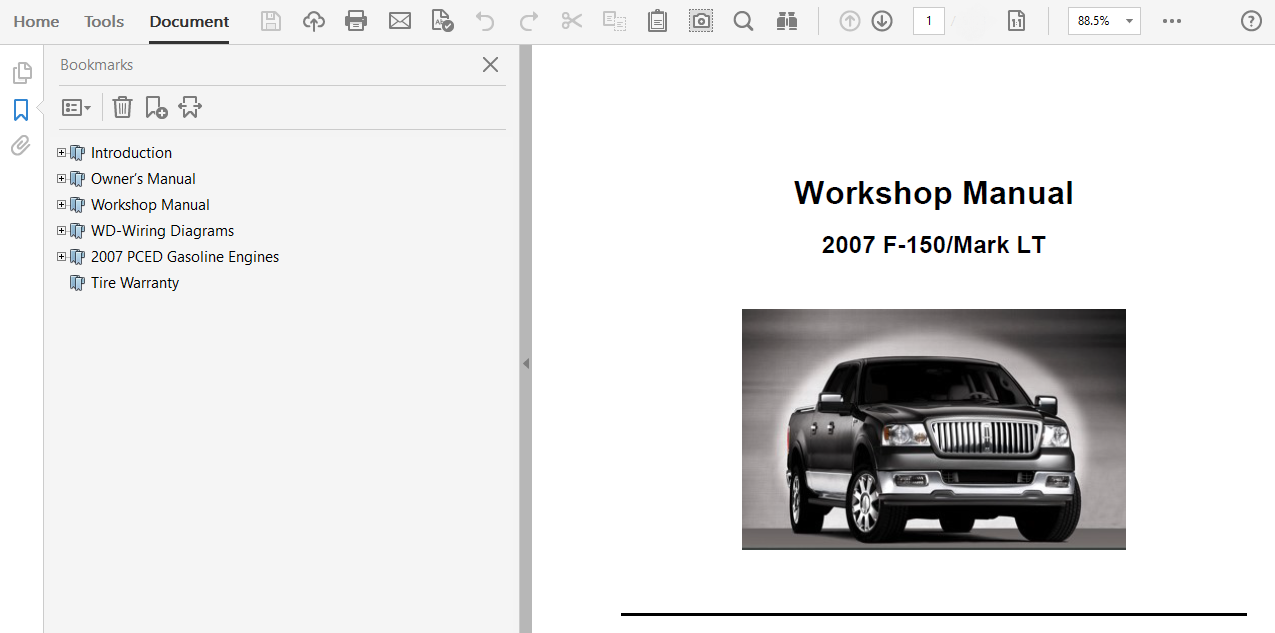Open bookmark options dropdown menu

pyautogui.click(x=77, y=107)
